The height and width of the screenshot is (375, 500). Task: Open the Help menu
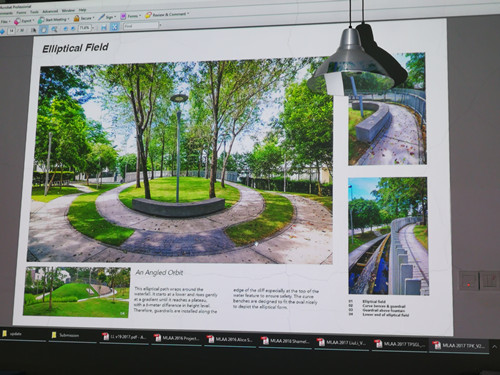(82, 10)
